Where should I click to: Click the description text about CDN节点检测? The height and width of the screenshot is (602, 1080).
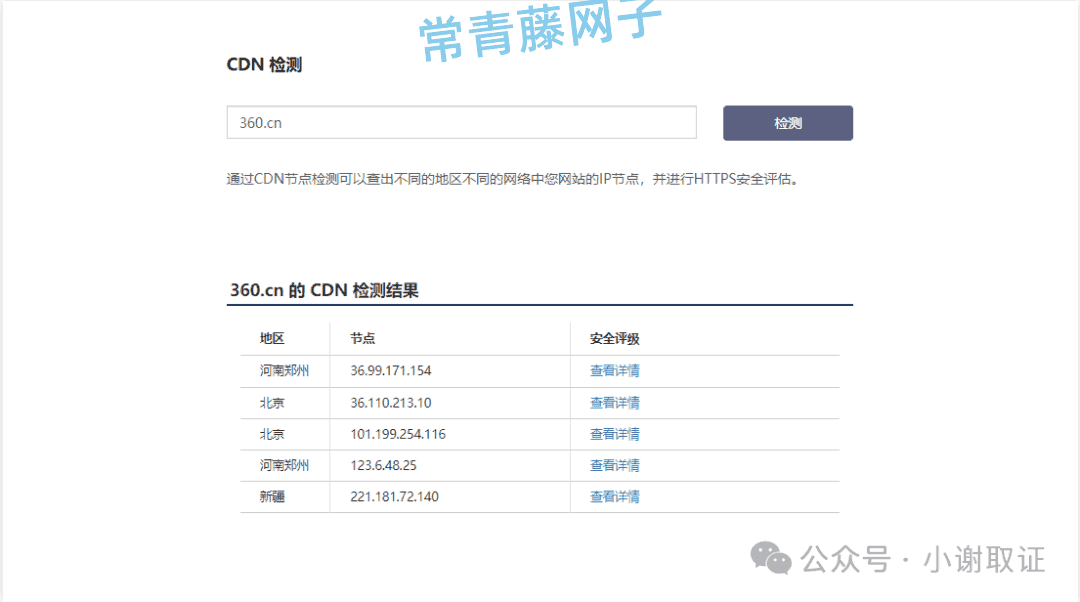click(514, 179)
